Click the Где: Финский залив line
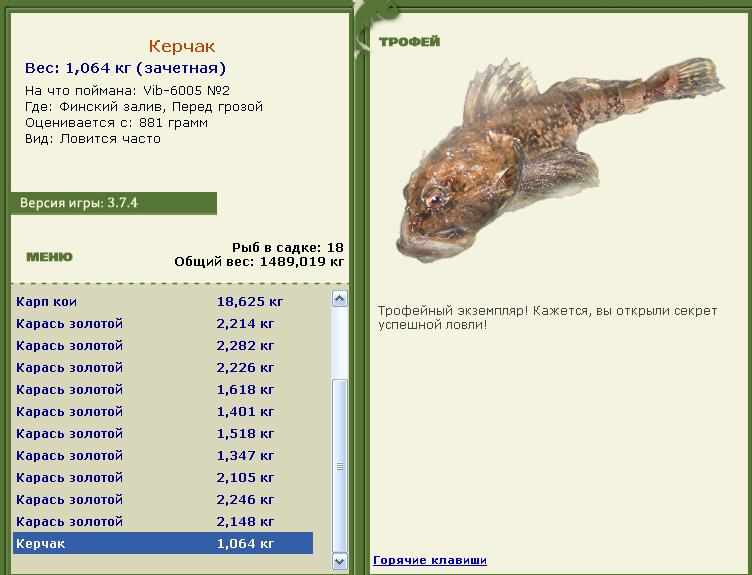Screen dimensions: 752x575 [x=144, y=106]
